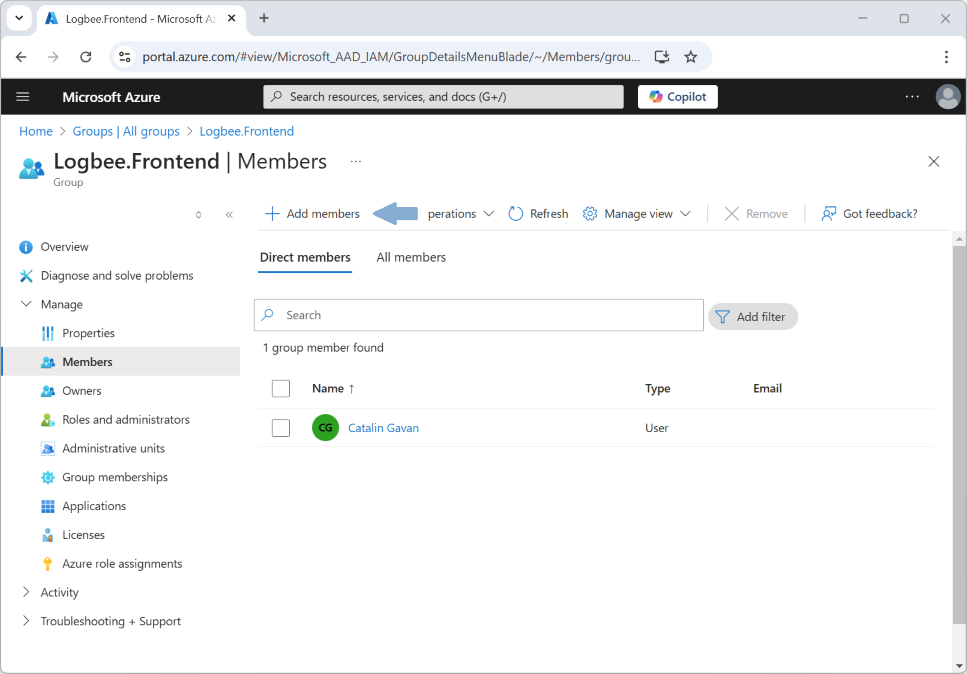Click the Got feedback? icon
Screen dimensions: 967x674
[x=828, y=214]
